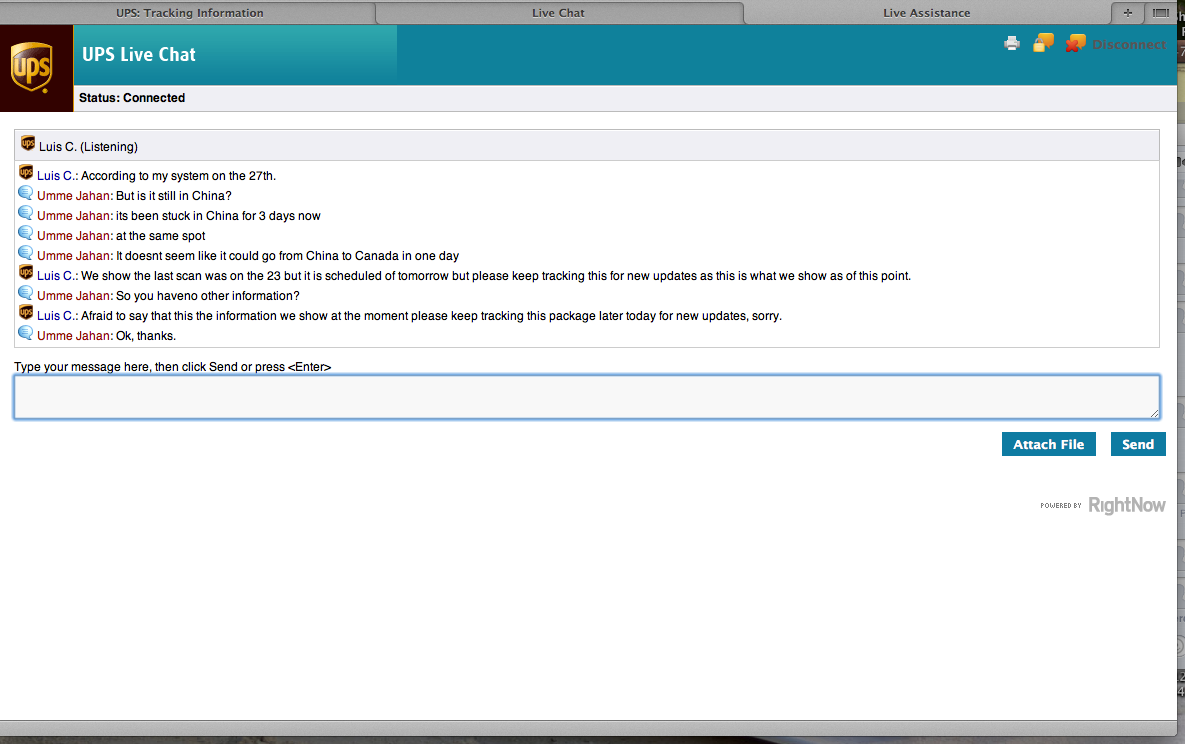
Task: Select the Live Chat tab
Action: (558, 13)
